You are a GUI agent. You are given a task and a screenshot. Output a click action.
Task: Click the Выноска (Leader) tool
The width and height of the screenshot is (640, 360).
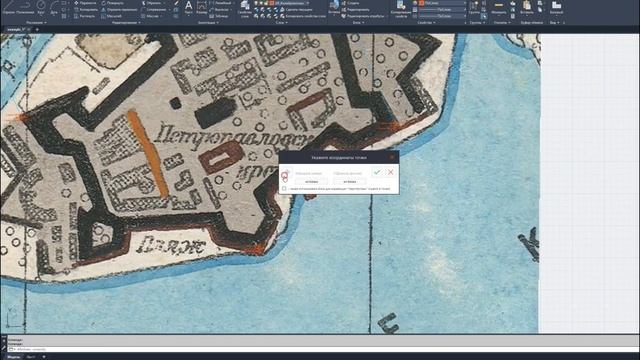[220, 9]
